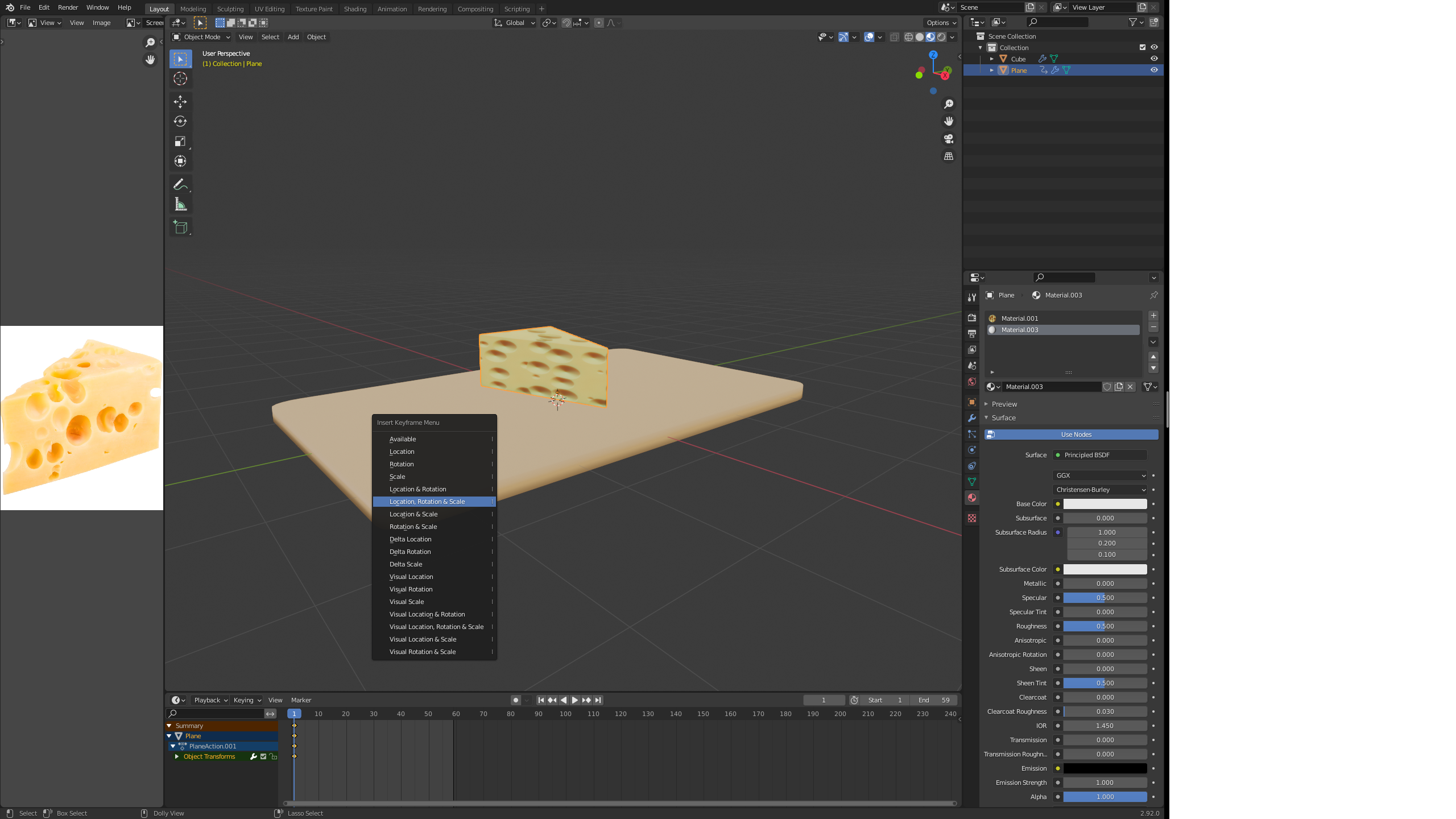Open the Modifier Properties wrench tab
1456x819 pixels.
coord(971,418)
